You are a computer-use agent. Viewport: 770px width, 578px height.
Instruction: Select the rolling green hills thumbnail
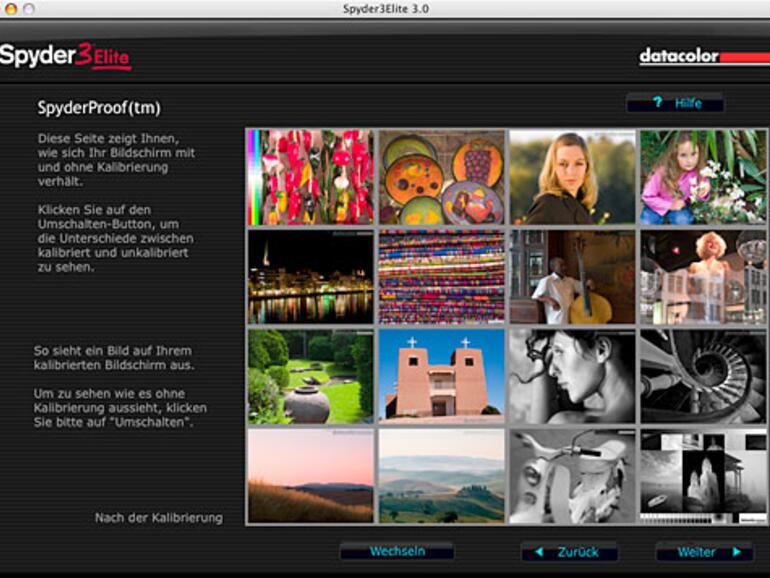click(441, 476)
